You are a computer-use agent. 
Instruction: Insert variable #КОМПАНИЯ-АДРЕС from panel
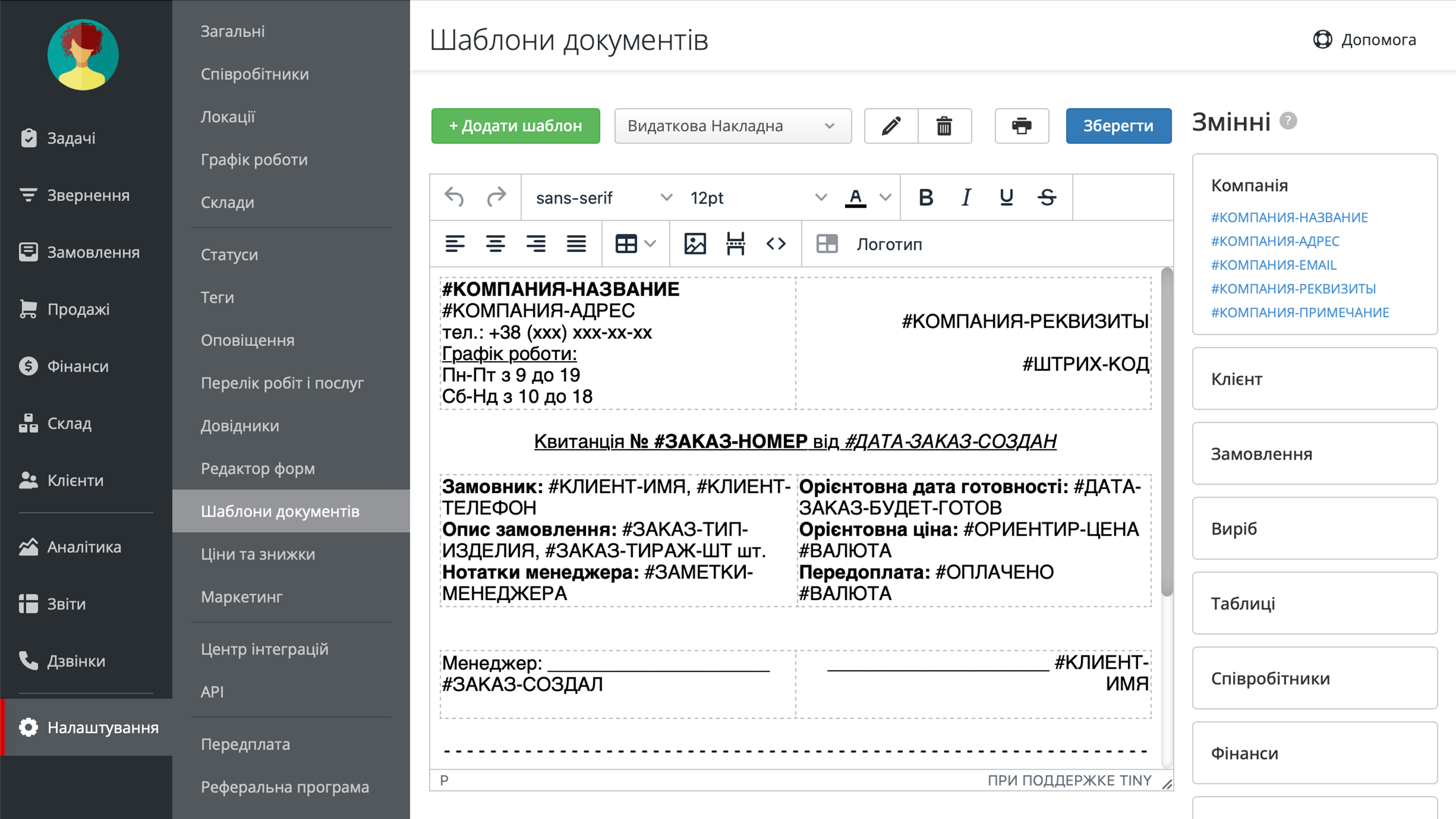1275,241
